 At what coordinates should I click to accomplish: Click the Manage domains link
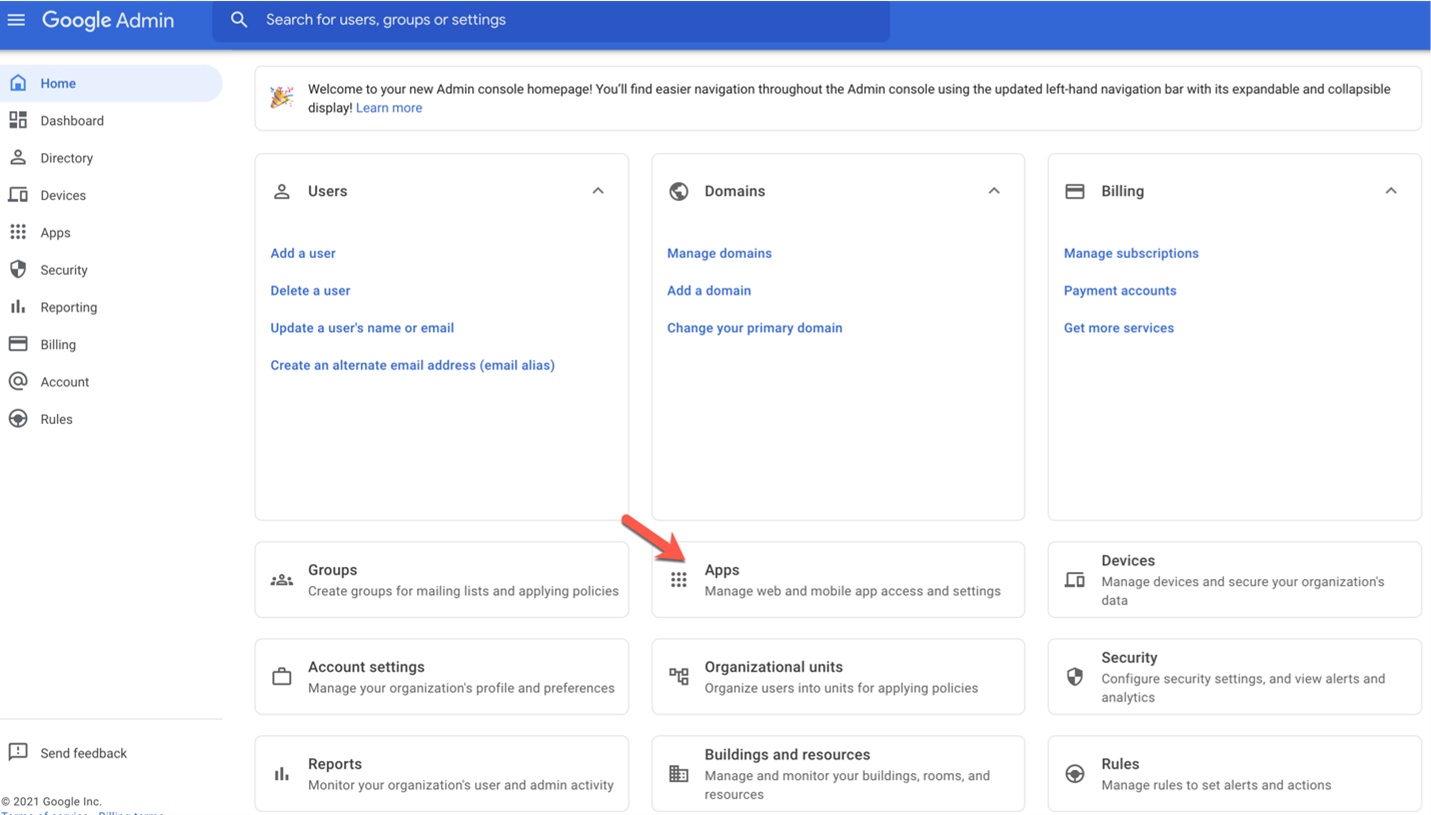coord(719,253)
